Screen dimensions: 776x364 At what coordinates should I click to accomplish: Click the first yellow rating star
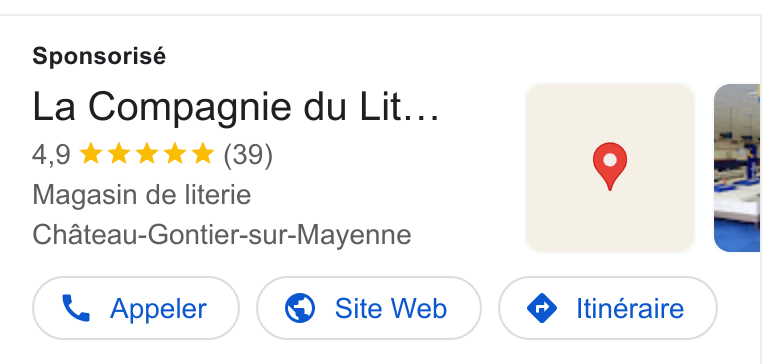[91, 154]
